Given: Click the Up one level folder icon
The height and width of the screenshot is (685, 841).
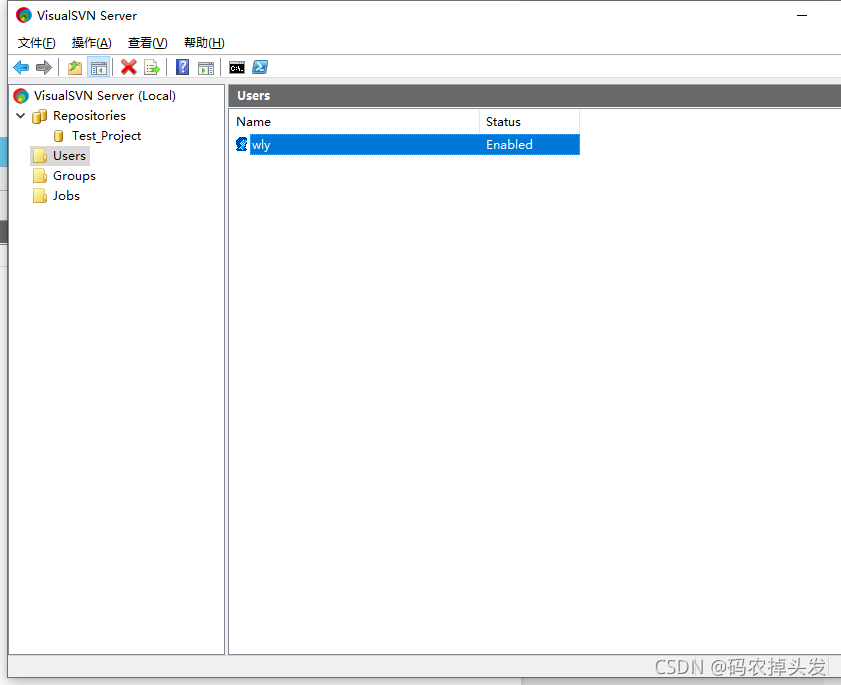Looking at the screenshot, I should 75,68.
